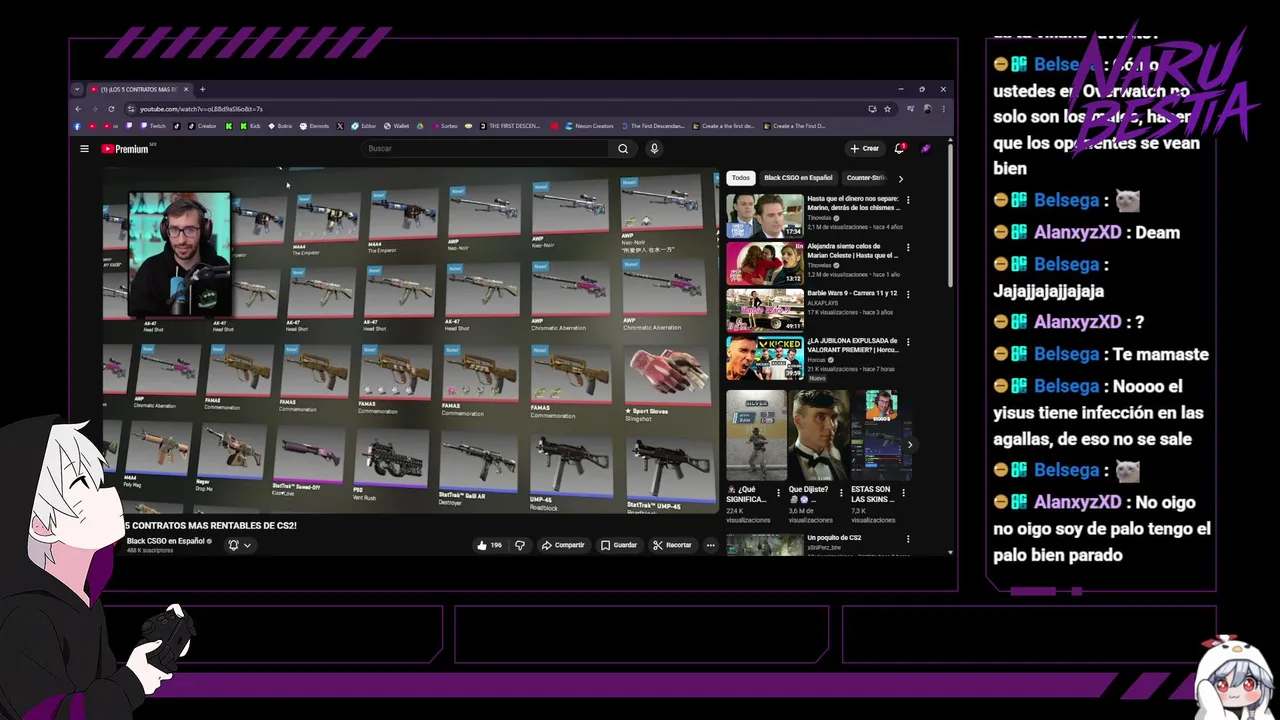Open the Black CSGO en Español channel link
Viewport: 1280px width, 720px height.
click(x=167, y=541)
